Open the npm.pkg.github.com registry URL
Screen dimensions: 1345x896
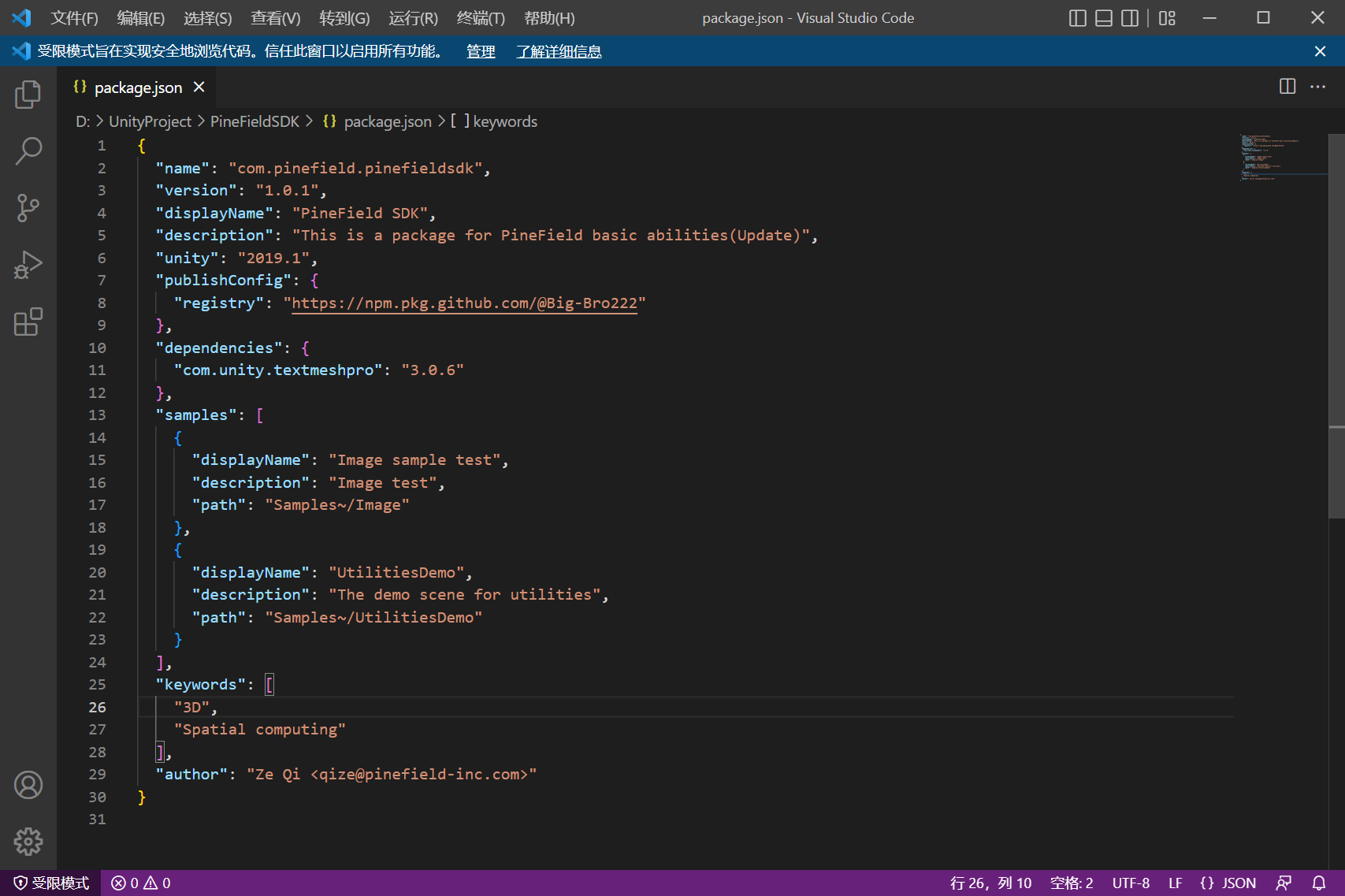pos(464,303)
